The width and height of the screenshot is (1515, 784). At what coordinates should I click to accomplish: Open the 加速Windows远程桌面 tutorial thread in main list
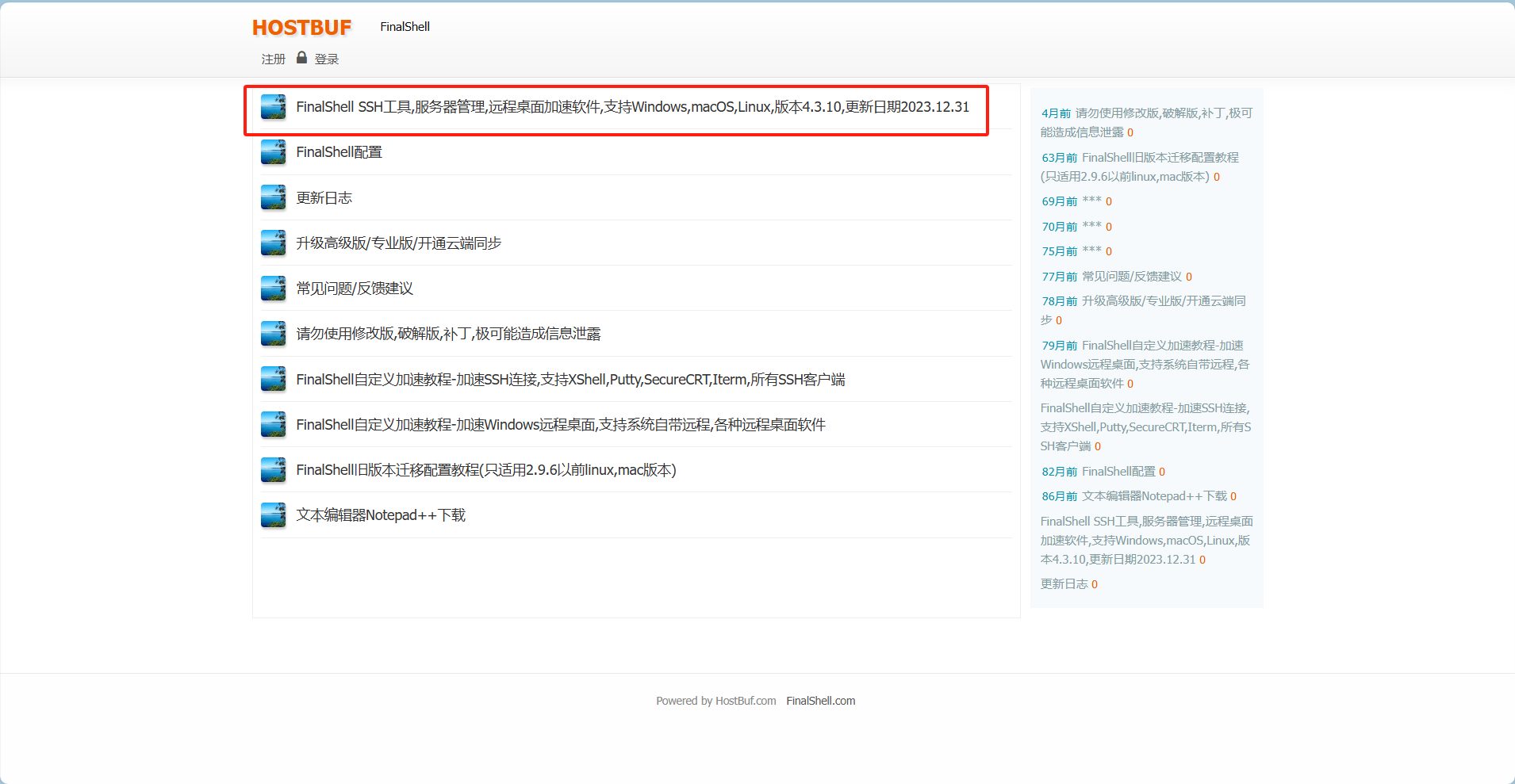point(561,425)
